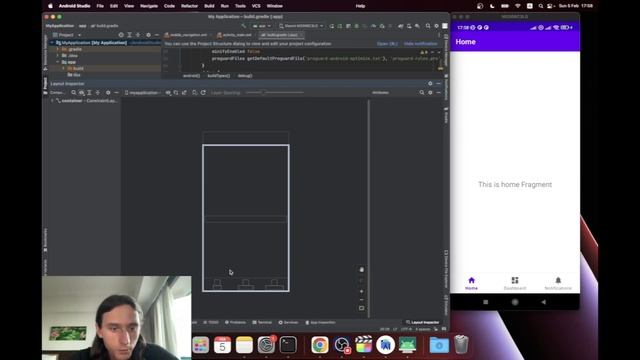This screenshot has height=360, width=640.
Task: Hide the Project panel with the minus icon
Action: (x=156, y=35)
